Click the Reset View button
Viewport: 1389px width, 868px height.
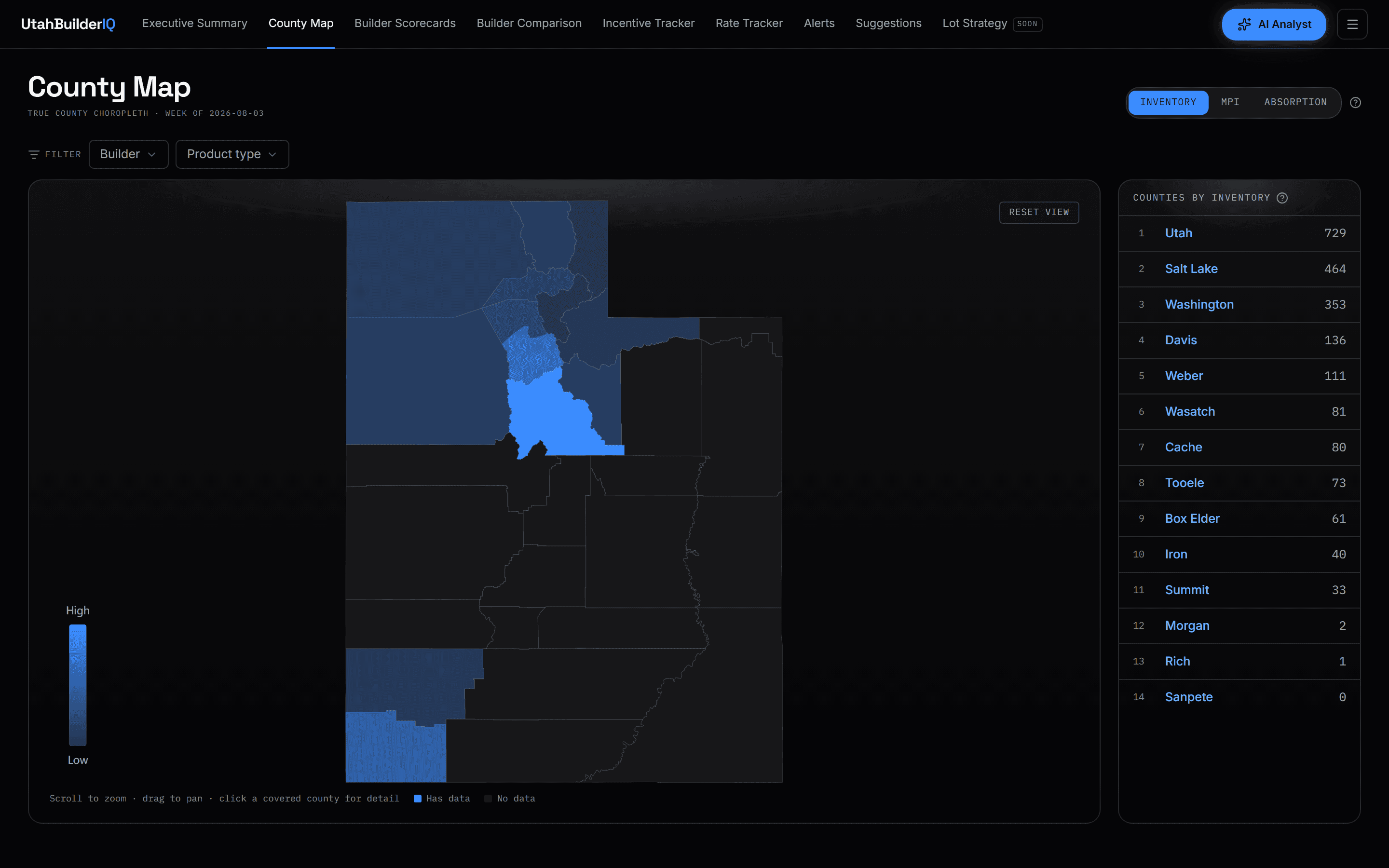tap(1038, 212)
